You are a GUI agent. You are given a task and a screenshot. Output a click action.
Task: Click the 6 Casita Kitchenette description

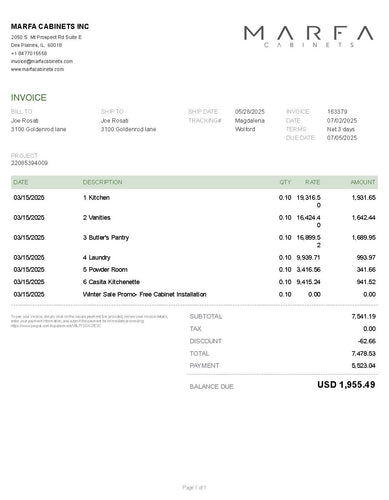pyautogui.click(x=111, y=282)
